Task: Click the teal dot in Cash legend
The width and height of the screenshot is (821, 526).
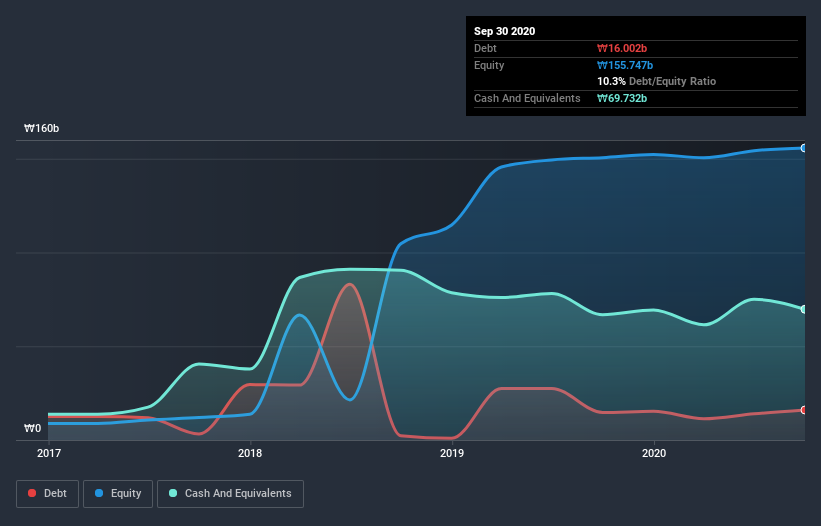Action: [173, 493]
